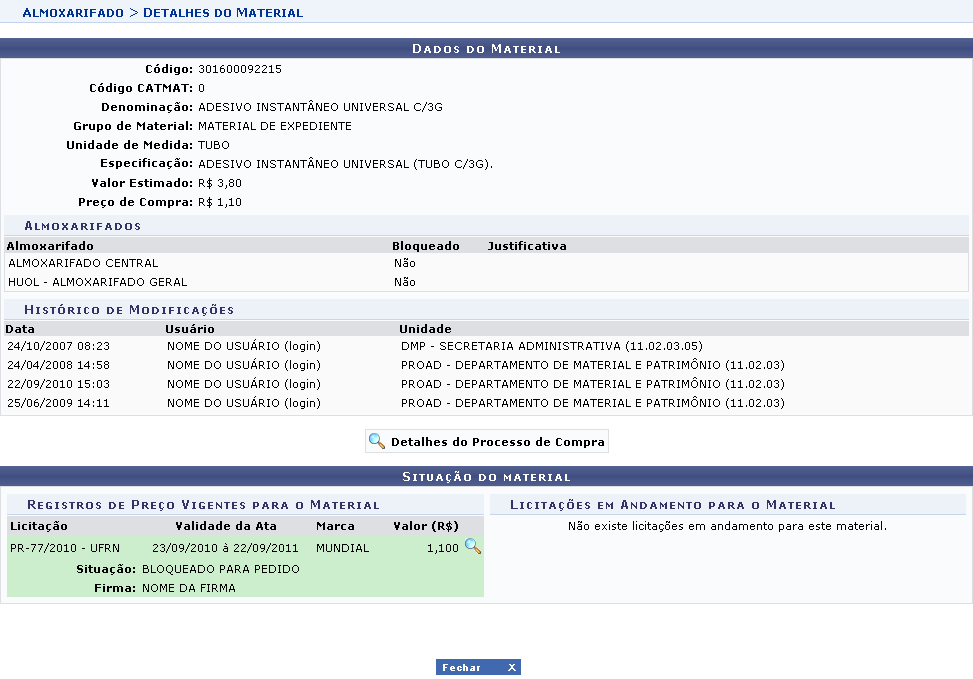The image size is (973, 679).
Task: Click date 24/10/2007 08:23
Action: click(x=58, y=346)
